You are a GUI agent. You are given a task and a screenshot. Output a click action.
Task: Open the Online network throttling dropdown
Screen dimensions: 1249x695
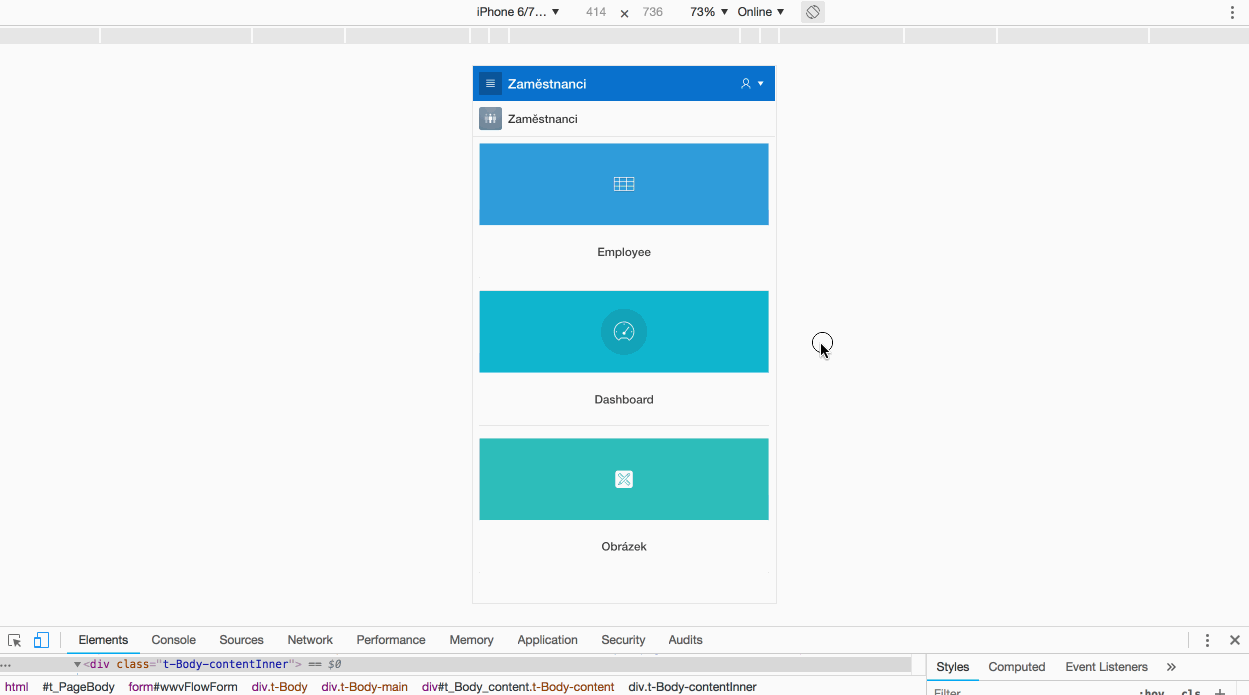pos(760,12)
